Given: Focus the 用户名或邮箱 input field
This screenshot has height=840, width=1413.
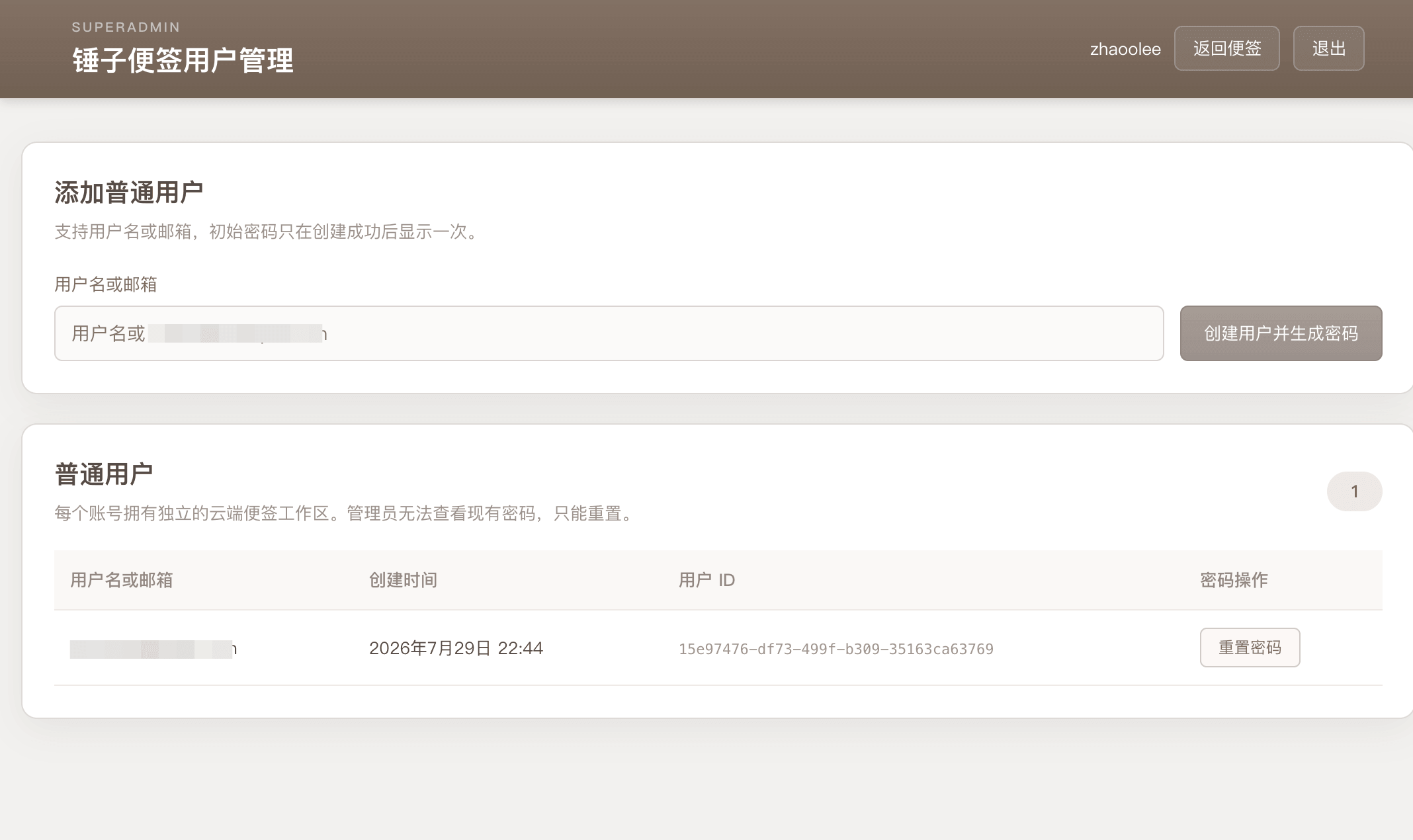Looking at the screenshot, I should [609, 333].
